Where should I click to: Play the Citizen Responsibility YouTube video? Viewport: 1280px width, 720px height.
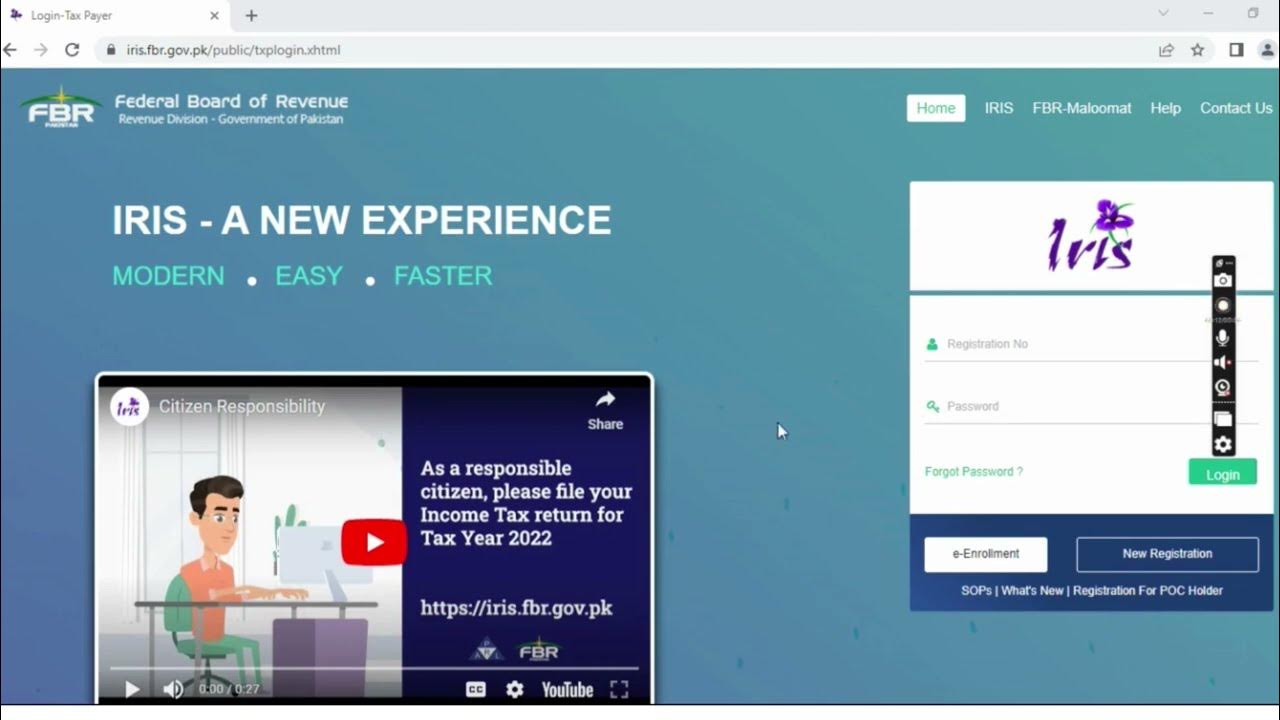[x=374, y=542]
